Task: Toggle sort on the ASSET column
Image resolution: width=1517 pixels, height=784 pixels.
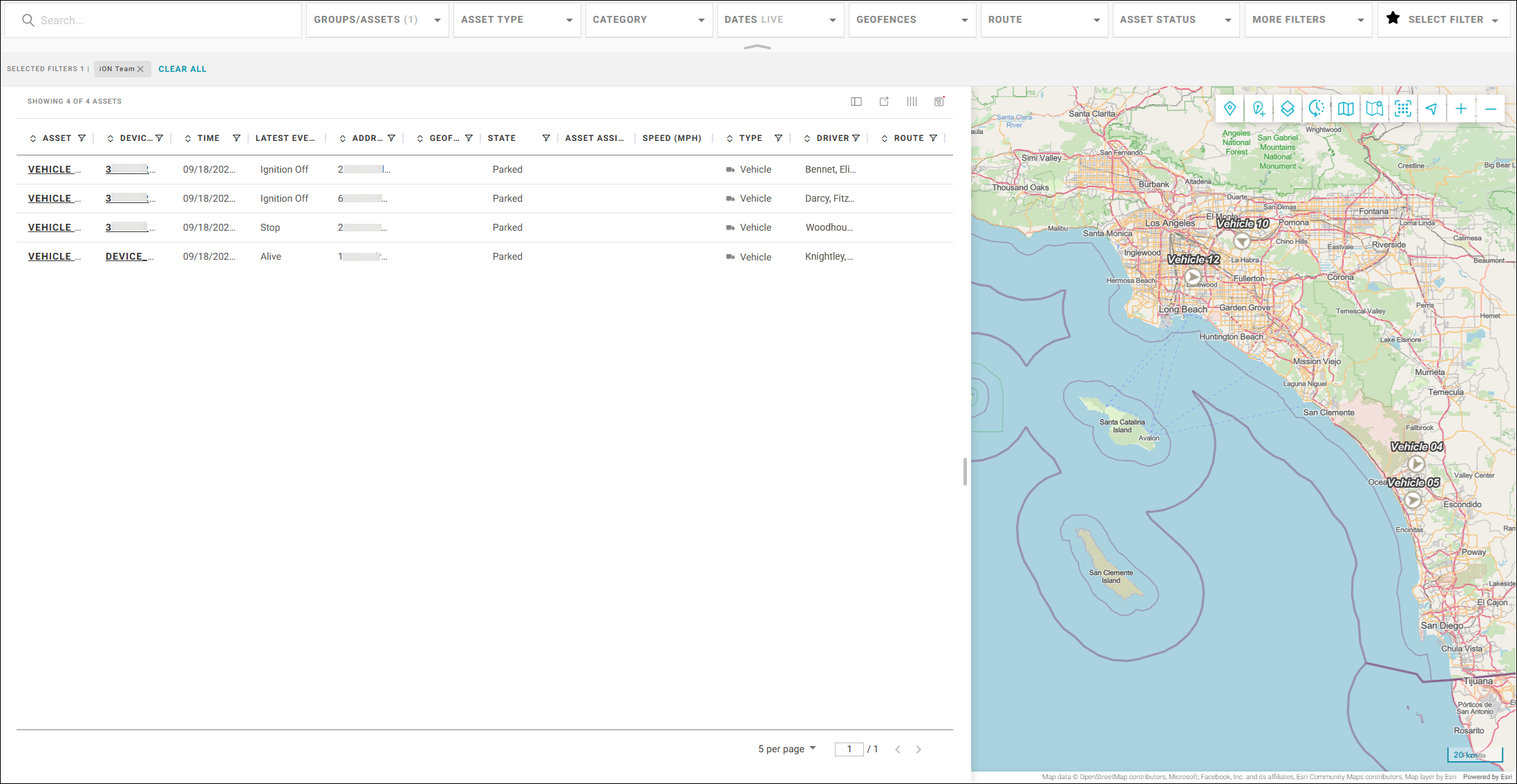Action: (x=33, y=139)
